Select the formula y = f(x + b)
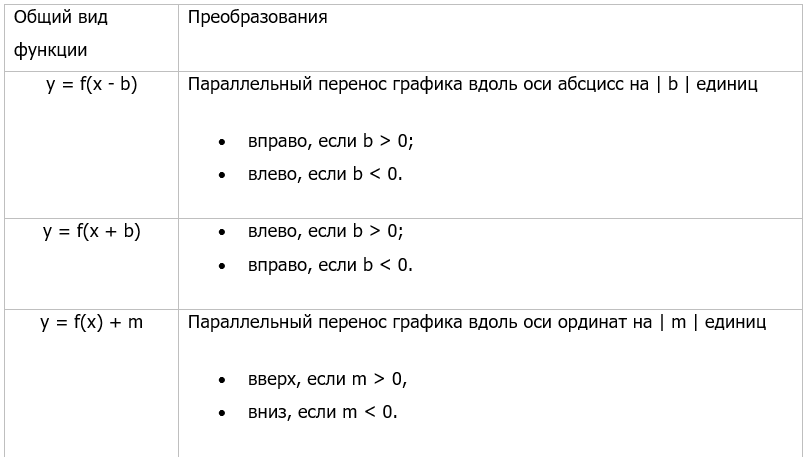The image size is (807, 457). (92, 231)
